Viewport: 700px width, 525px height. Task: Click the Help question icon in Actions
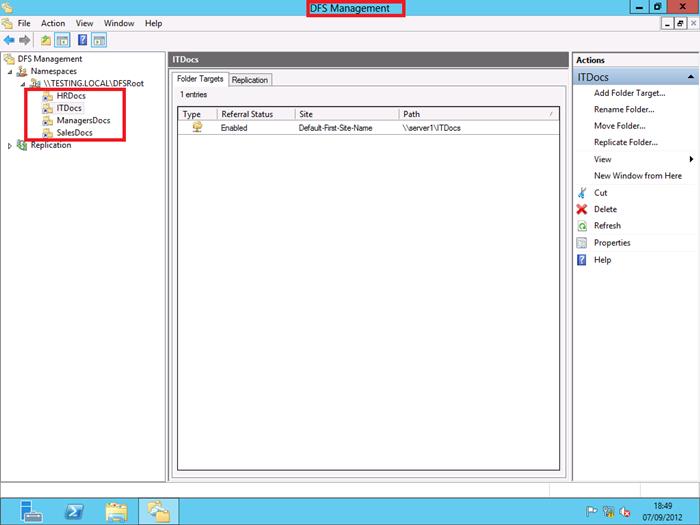pyautogui.click(x=582, y=260)
